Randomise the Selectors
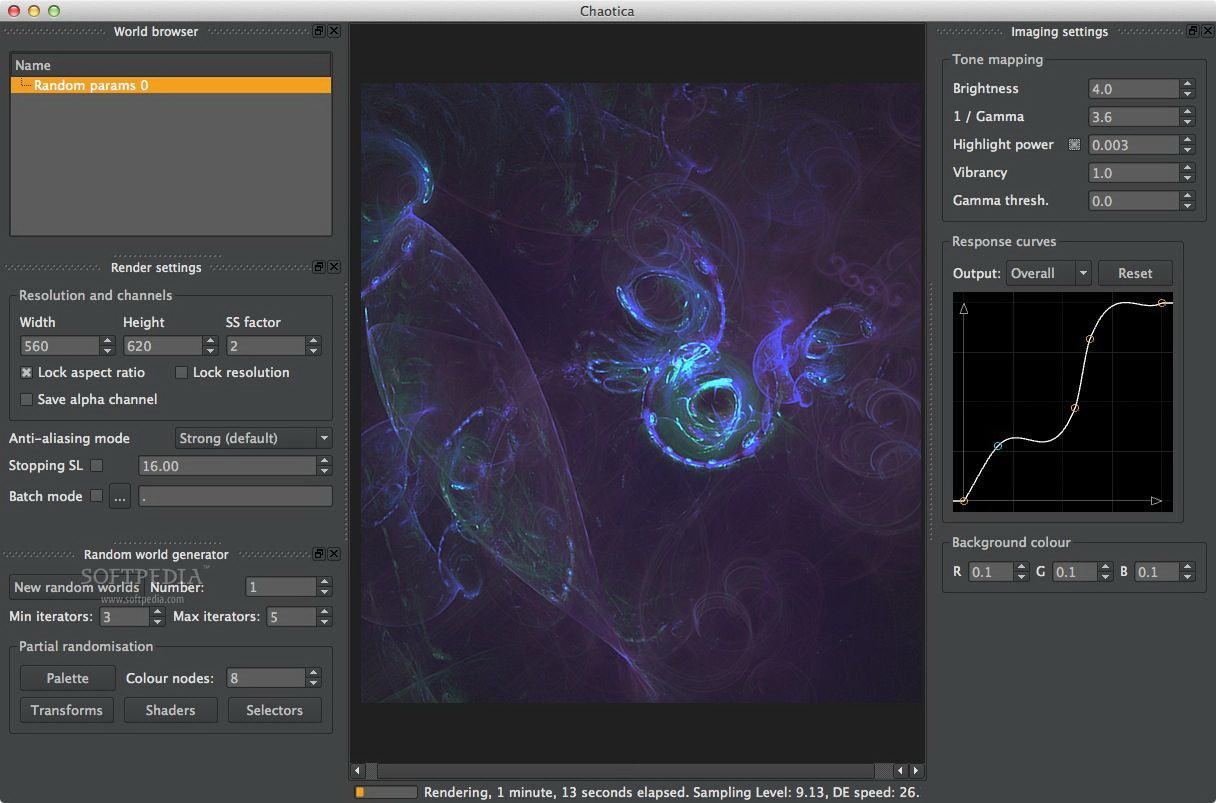1216x803 pixels. click(274, 710)
